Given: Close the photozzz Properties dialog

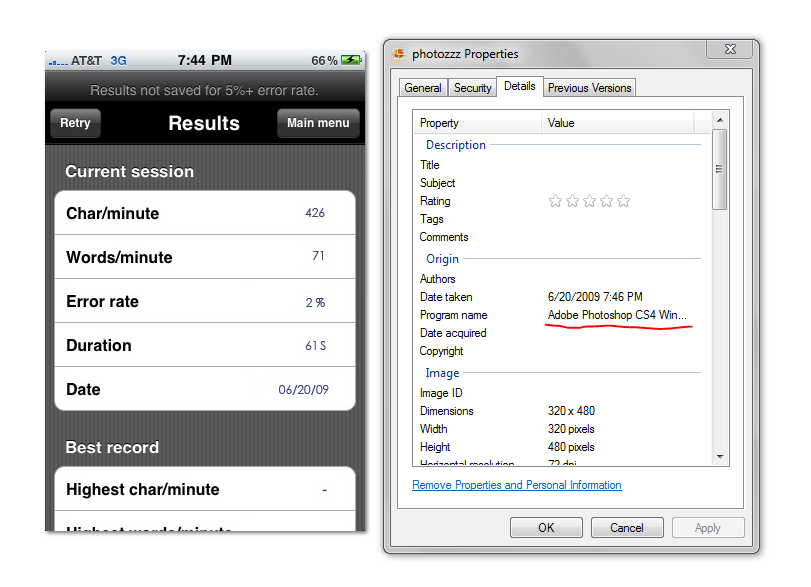Looking at the screenshot, I should click(730, 49).
